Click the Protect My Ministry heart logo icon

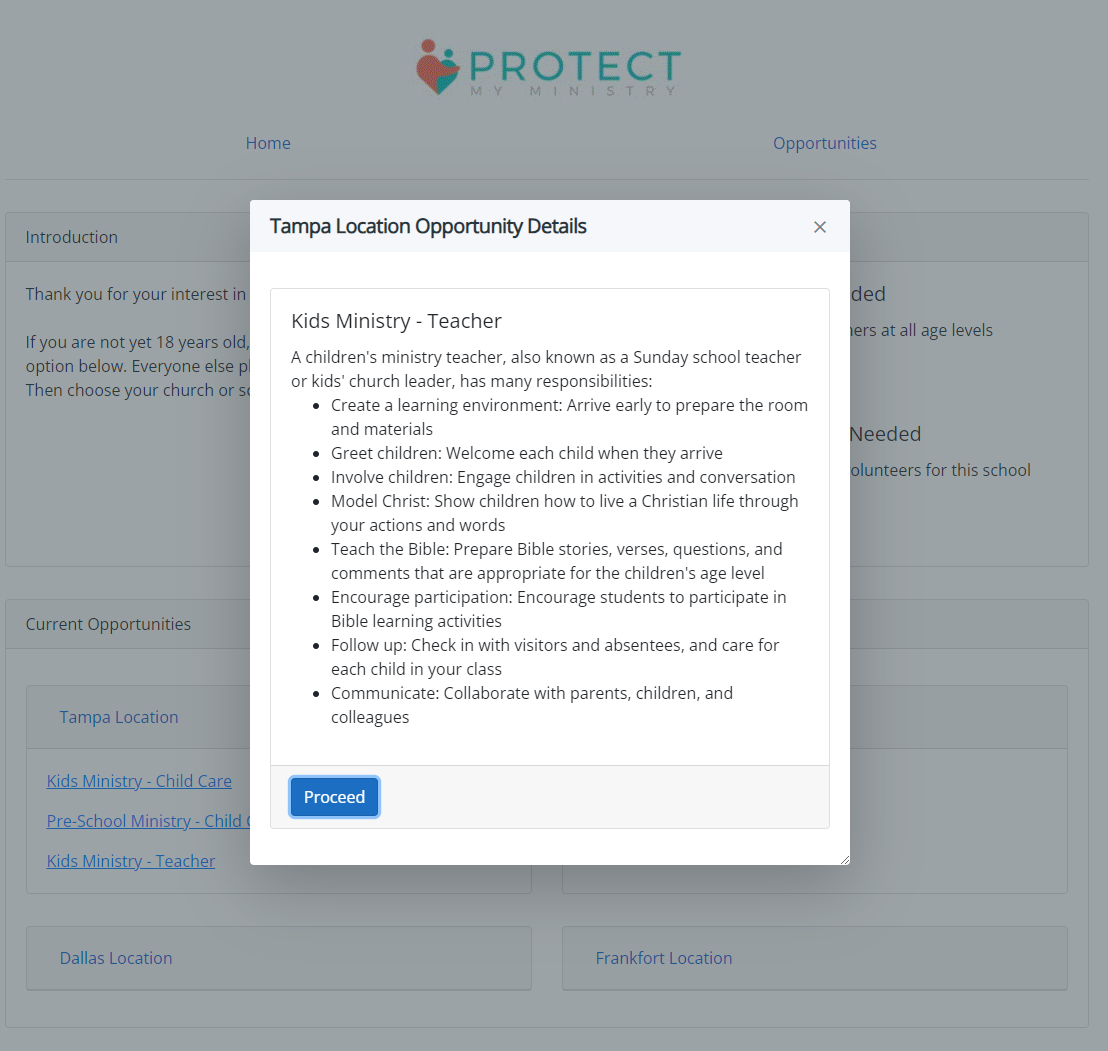(x=437, y=67)
